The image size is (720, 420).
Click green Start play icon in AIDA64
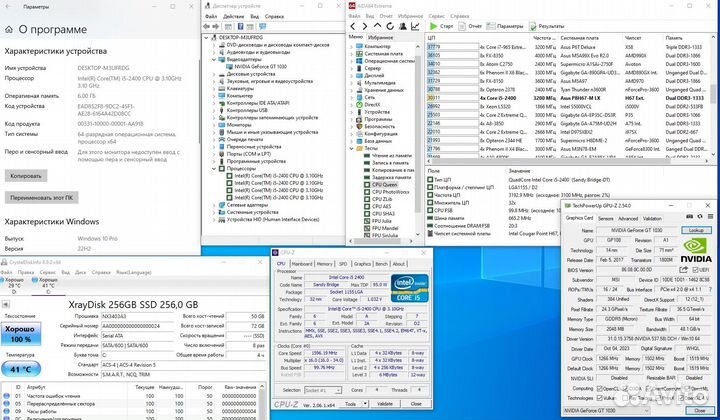(x=433, y=26)
